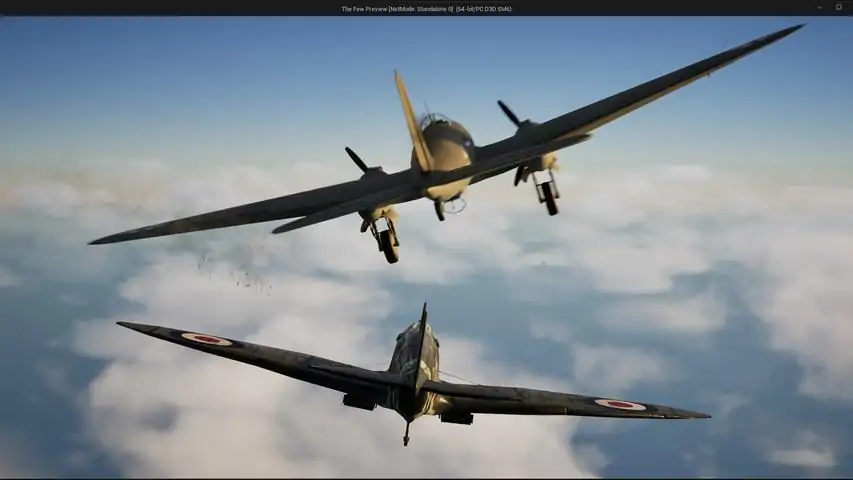This screenshot has width=853, height=480.
Task: Click the bomber's tail wheel
Action: pyautogui.click(x=440, y=211)
